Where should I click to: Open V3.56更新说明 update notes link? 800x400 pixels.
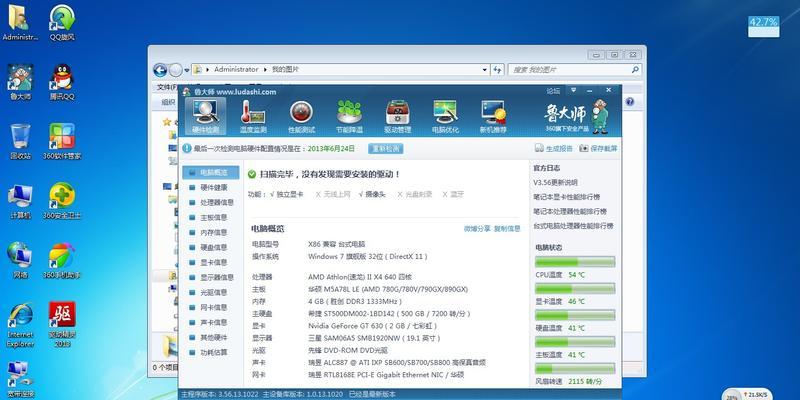coord(556,182)
